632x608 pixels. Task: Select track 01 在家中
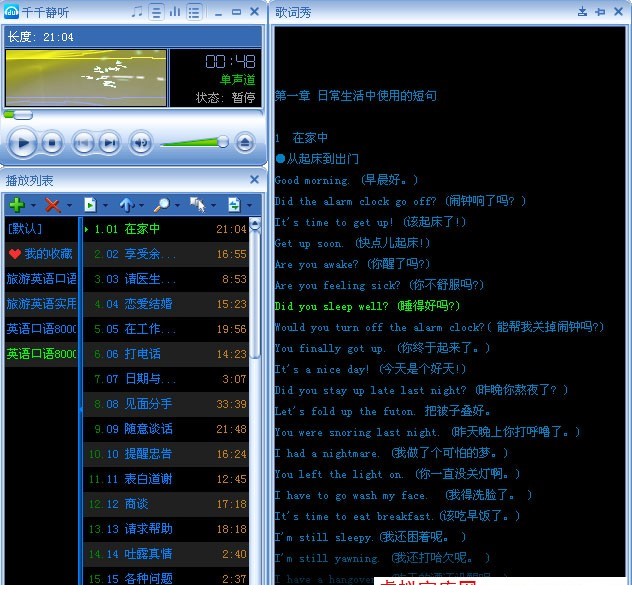[x=166, y=229]
